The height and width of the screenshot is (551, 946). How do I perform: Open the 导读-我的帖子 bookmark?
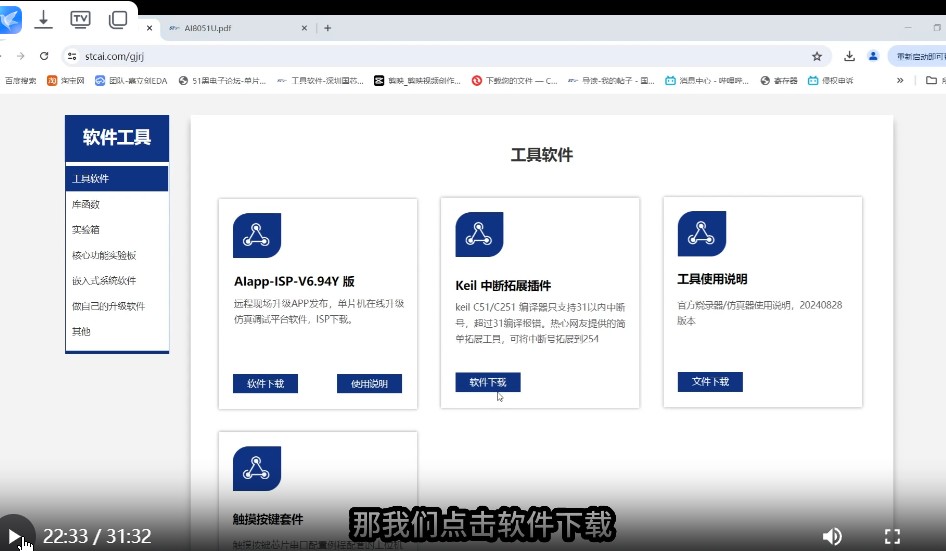tap(611, 80)
